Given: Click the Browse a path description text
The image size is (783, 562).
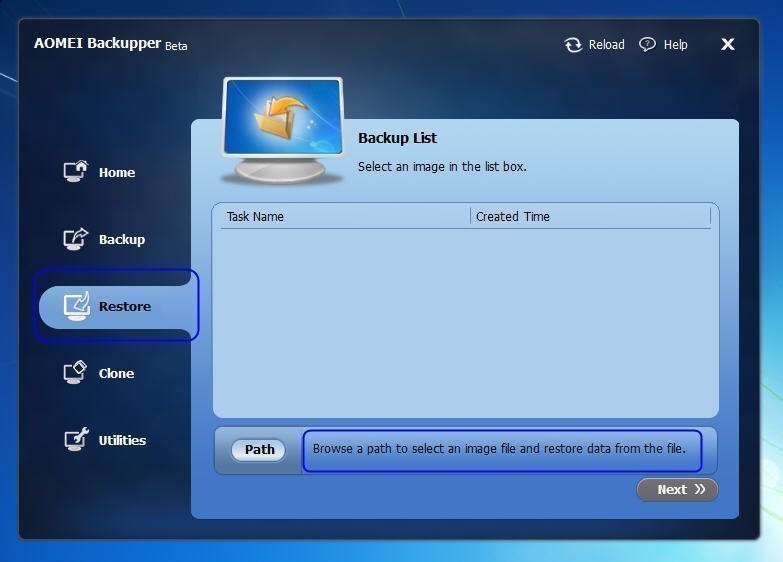Looking at the screenshot, I should coord(499,449).
